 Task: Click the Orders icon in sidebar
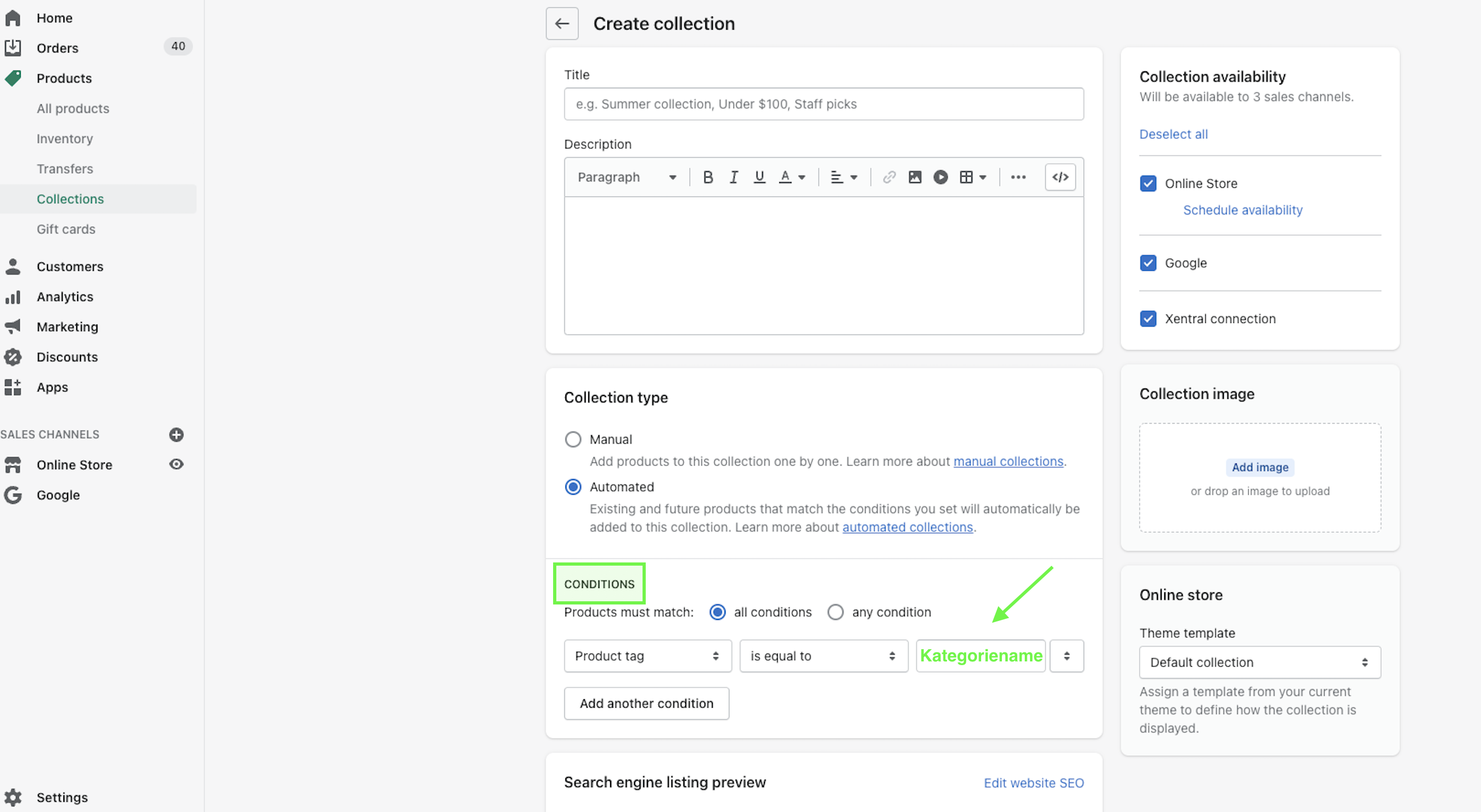click(x=13, y=48)
